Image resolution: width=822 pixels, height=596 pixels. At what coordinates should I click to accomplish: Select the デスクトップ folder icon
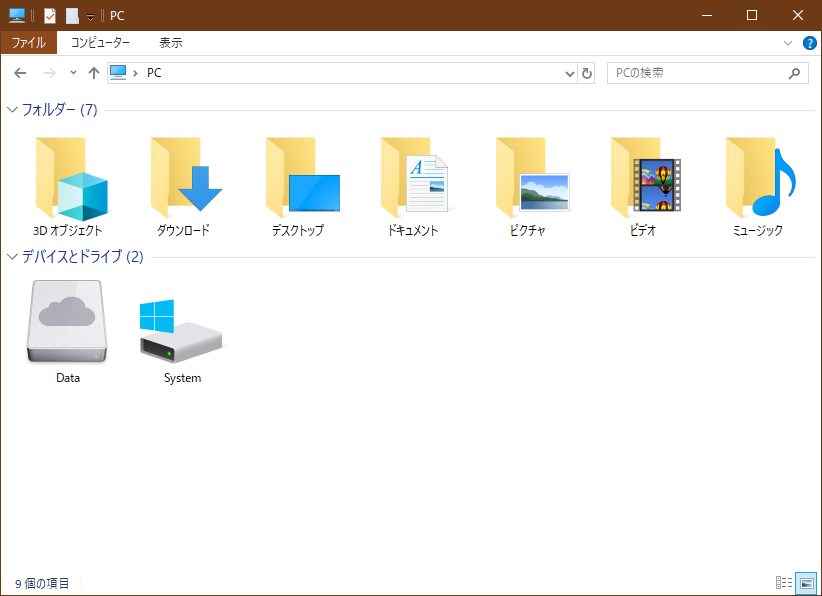click(x=298, y=180)
